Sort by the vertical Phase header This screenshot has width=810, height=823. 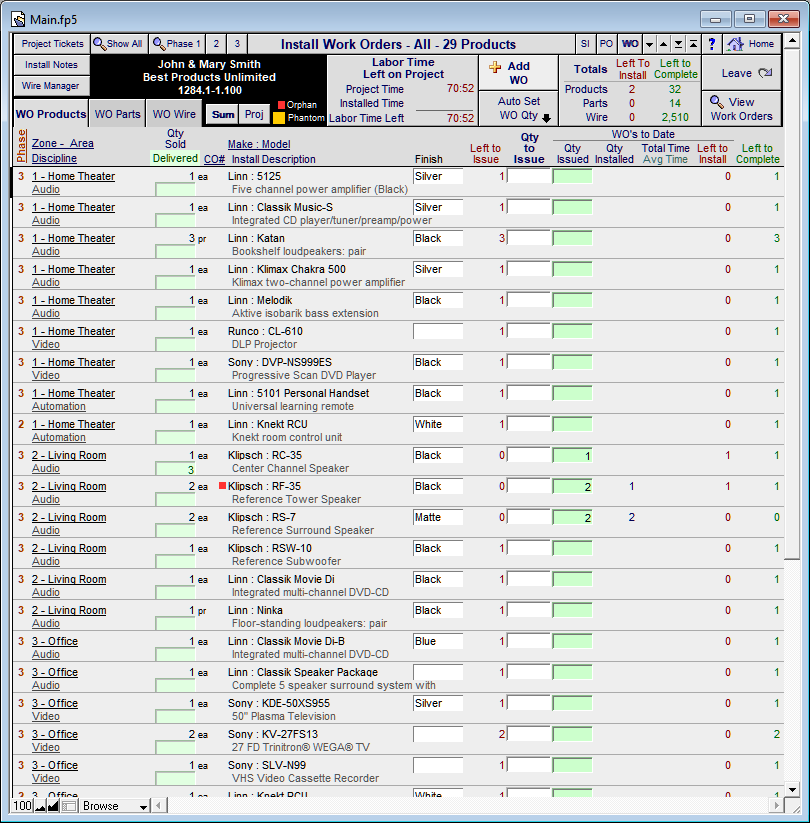point(21,146)
